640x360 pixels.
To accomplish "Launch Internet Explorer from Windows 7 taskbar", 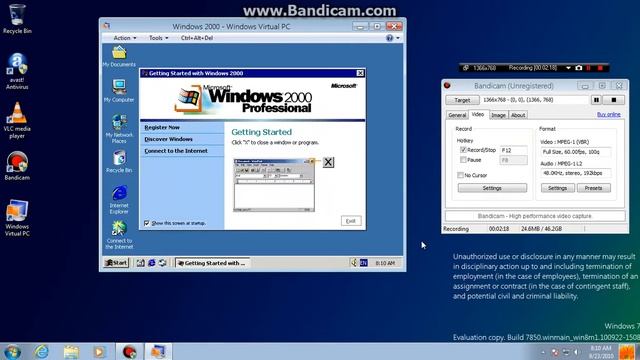I will point(41,351).
